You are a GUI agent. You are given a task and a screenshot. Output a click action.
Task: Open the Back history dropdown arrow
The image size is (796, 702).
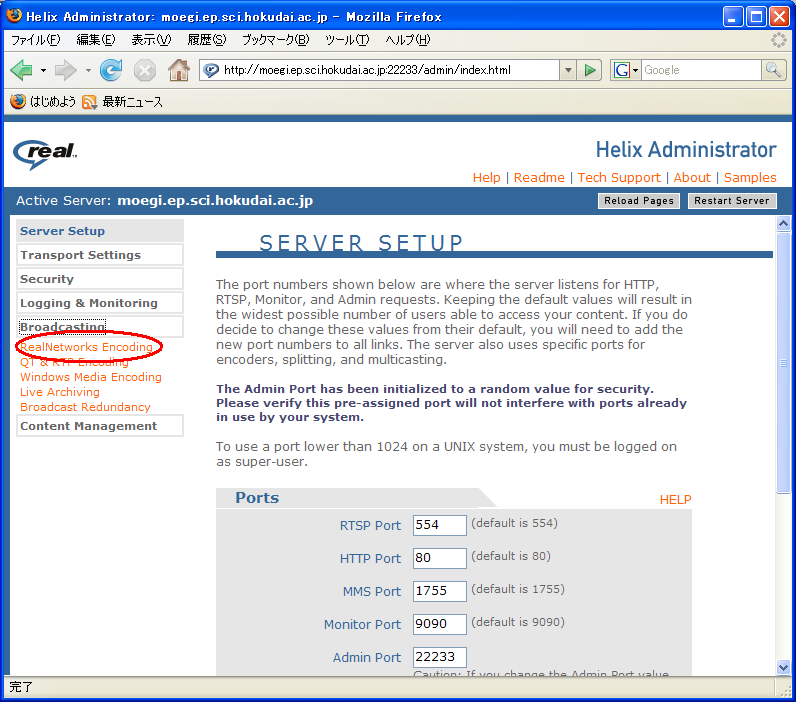click(x=44, y=71)
